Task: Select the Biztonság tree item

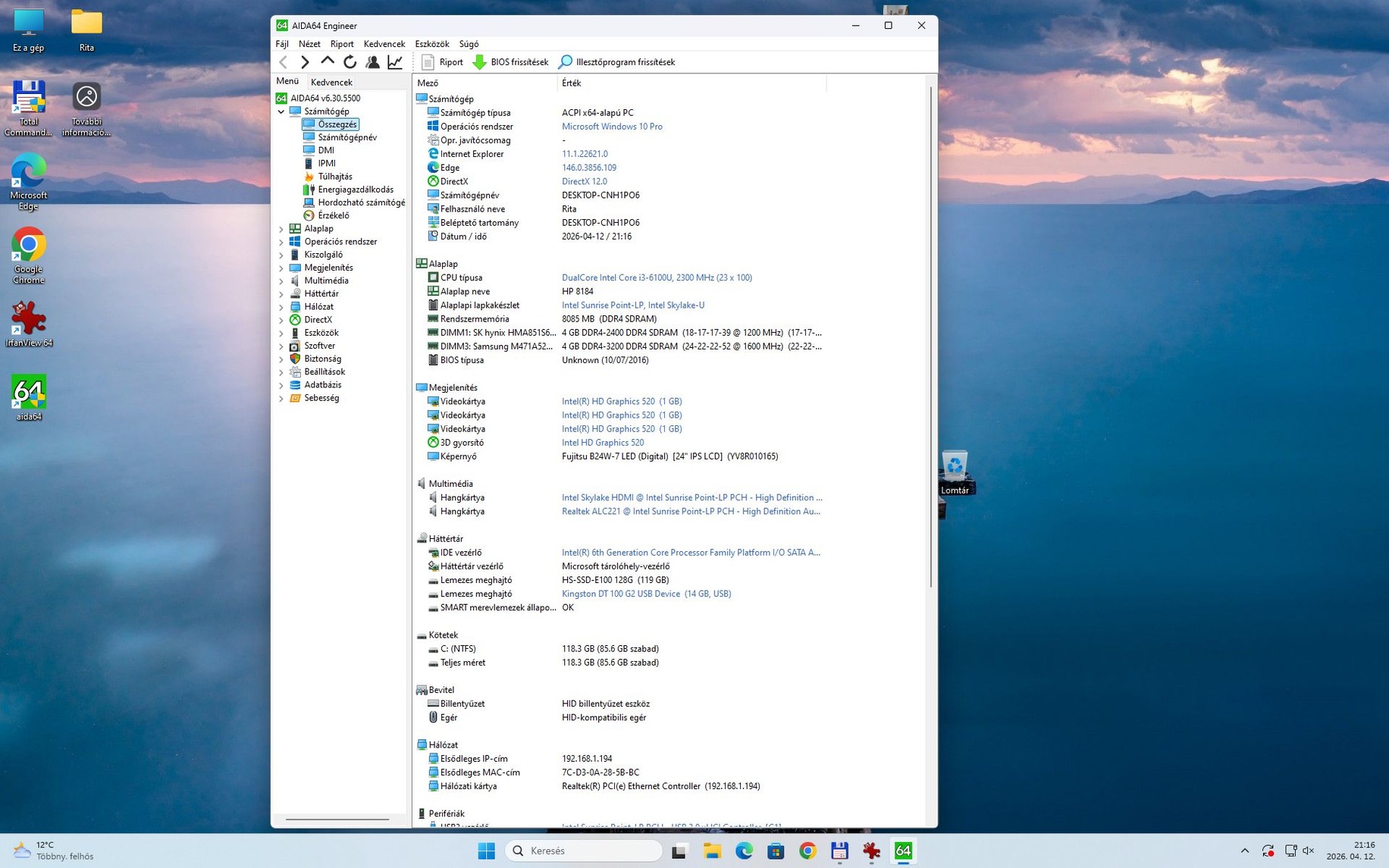Action: pyautogui.click(x=322, y=359)
